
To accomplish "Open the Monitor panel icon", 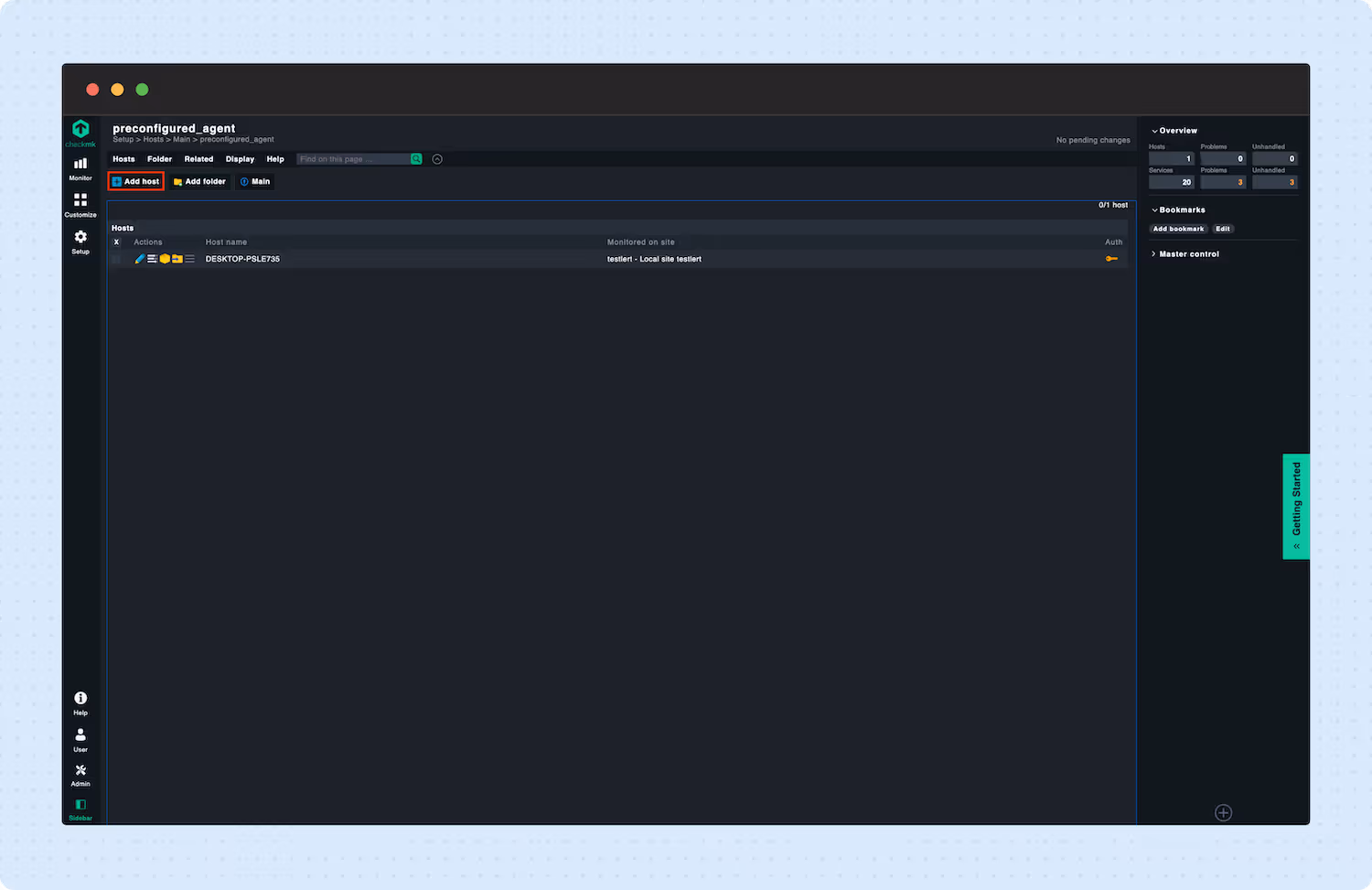I will coord(80,166).
